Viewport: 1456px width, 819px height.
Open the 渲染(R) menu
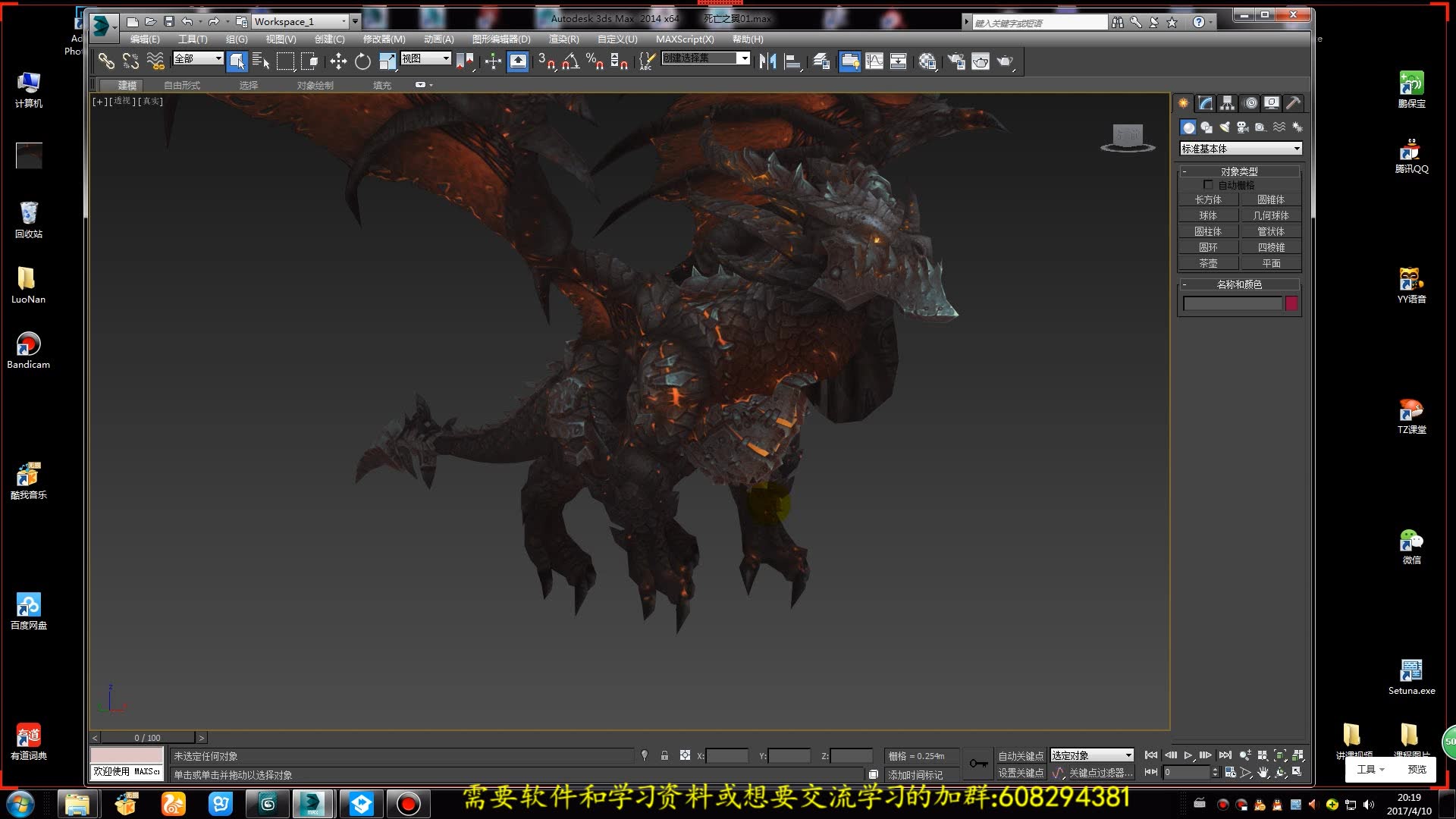tap(563, 39)
